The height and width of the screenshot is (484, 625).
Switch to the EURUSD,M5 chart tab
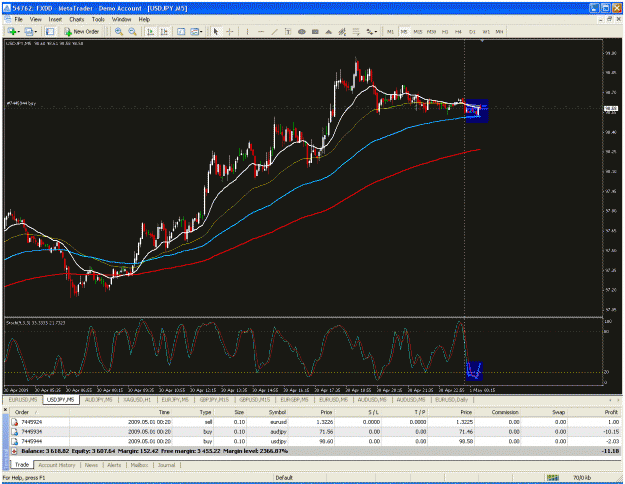(23, 399)
